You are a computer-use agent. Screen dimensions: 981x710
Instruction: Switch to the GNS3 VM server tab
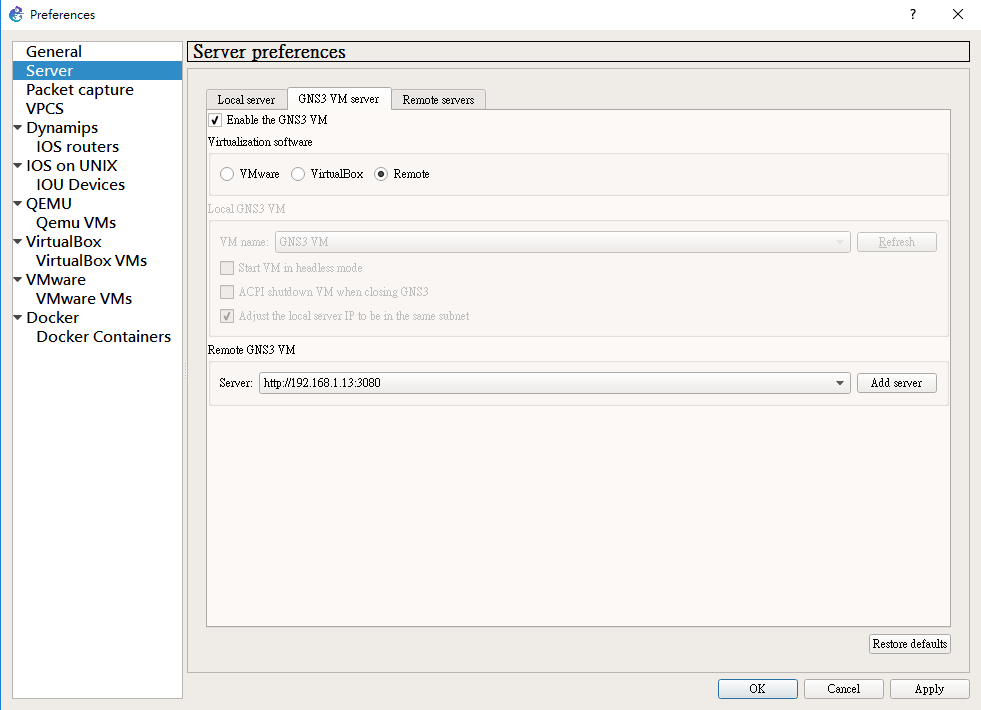point(339,99)
